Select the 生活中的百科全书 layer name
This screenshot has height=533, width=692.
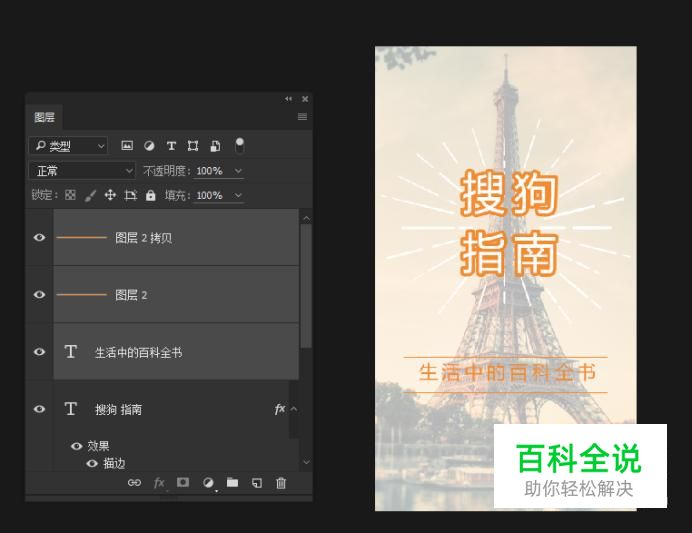pyautogui.click(x=139, y=353)
